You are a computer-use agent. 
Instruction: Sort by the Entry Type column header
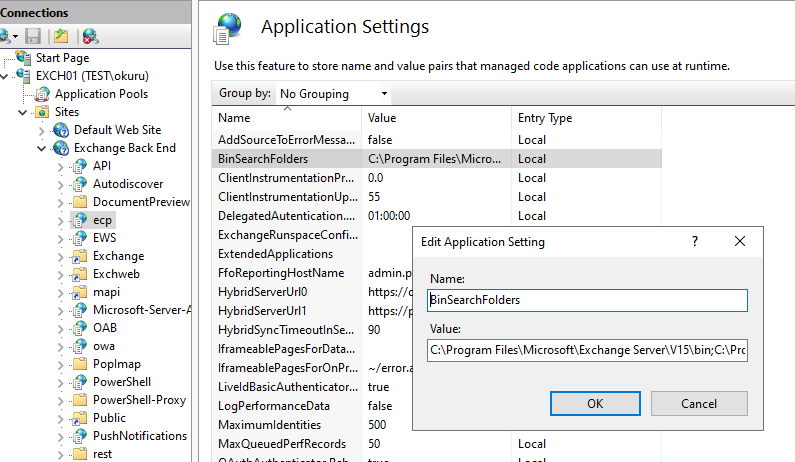click(586, 118)
